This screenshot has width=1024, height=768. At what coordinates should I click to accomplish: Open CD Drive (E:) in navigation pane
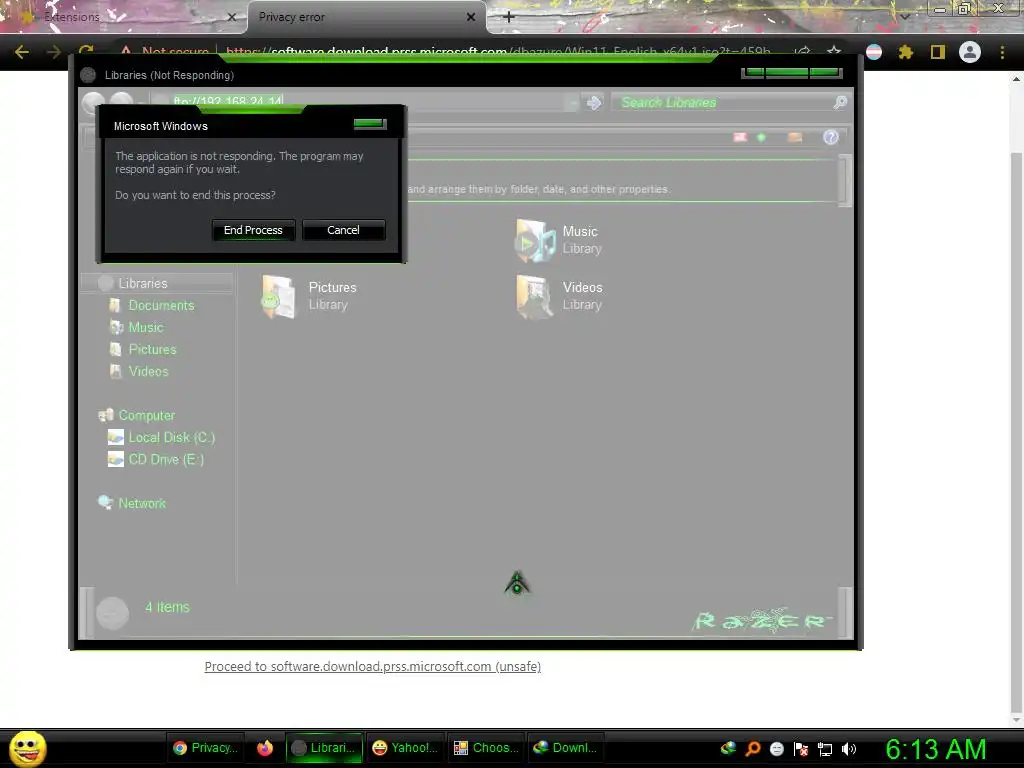click(x=166, y=459)
